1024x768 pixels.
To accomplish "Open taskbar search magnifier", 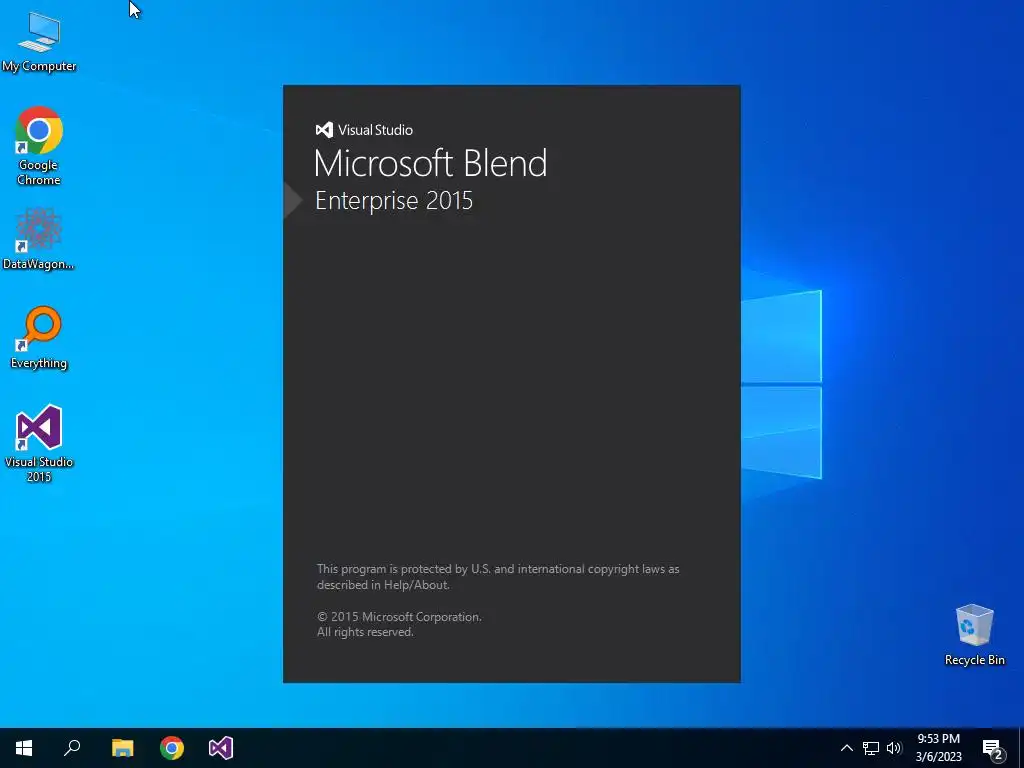I will tap(72, 748).
